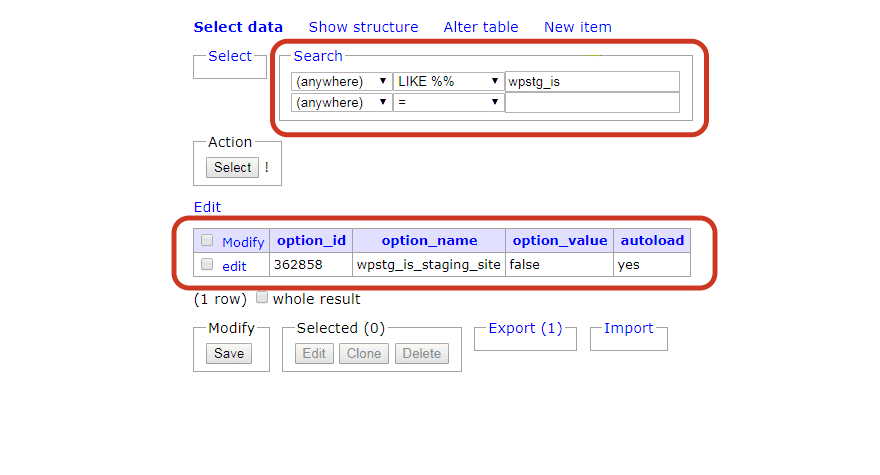Open the New item link
Image resolution: width=880 pixels, height=475 pixels.
coord(577,27)
